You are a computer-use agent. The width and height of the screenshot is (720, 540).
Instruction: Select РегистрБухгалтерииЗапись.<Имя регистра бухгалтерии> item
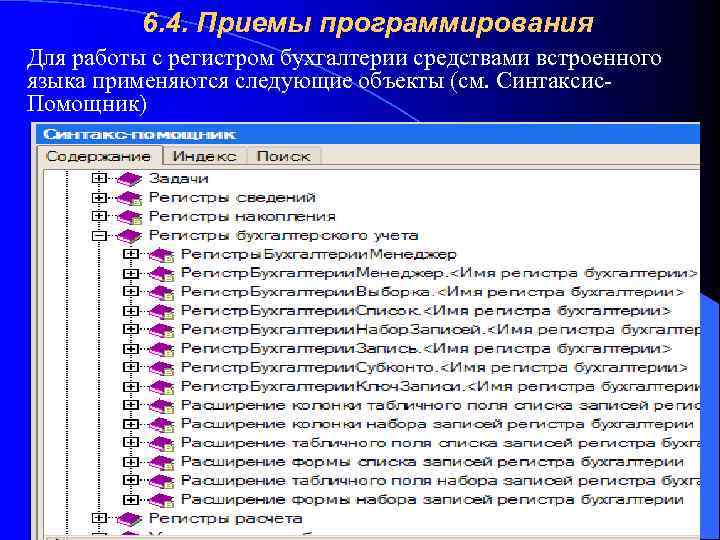(426, 349)
